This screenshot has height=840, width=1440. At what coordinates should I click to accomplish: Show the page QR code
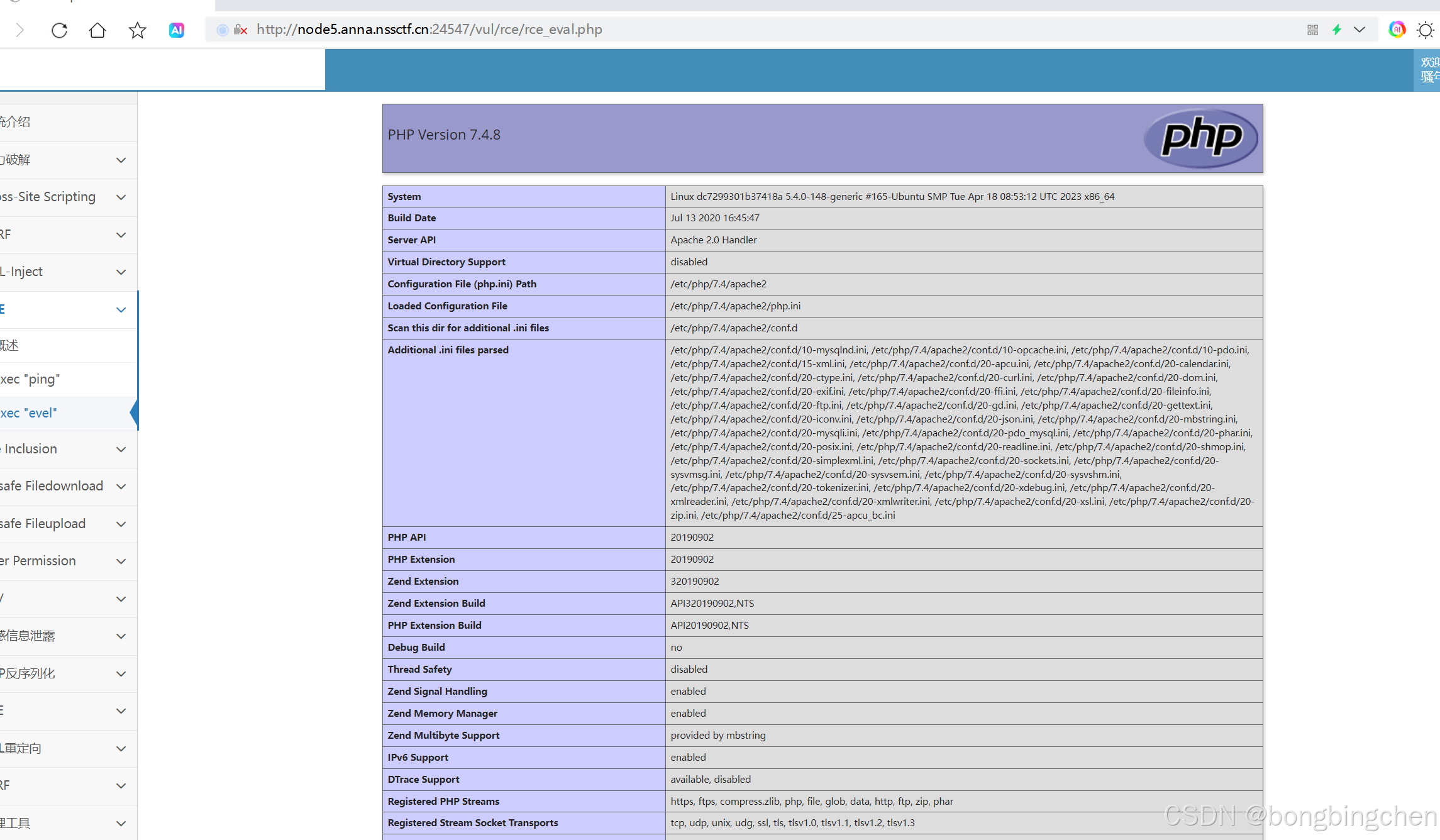[x=1312, y=30]
